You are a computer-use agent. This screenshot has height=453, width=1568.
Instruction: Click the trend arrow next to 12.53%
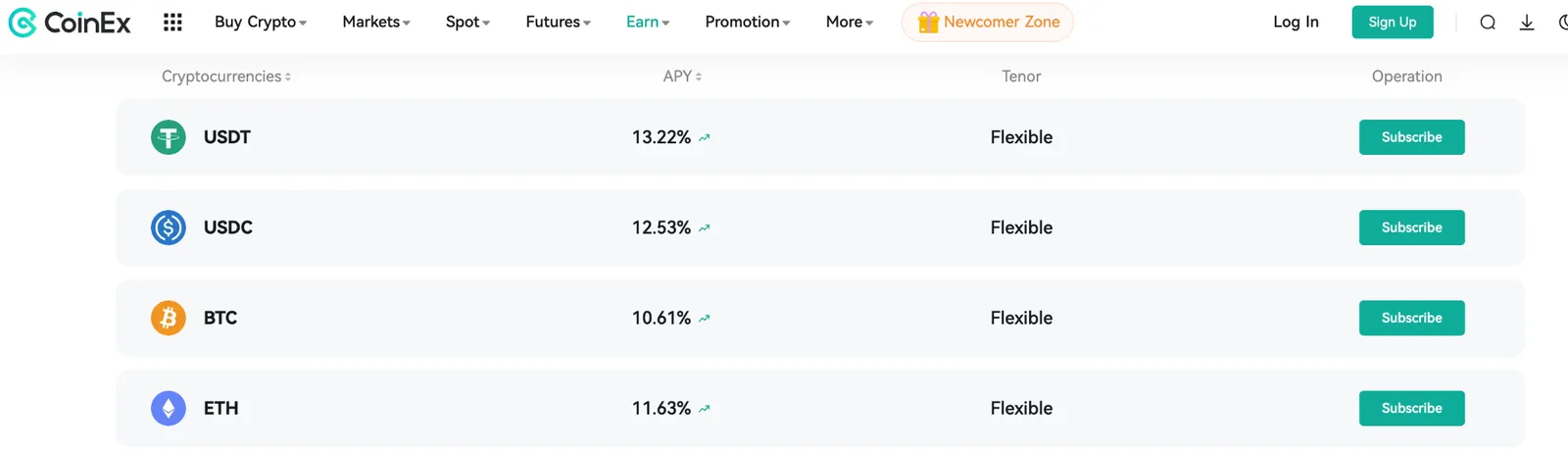tap(705, 228)
